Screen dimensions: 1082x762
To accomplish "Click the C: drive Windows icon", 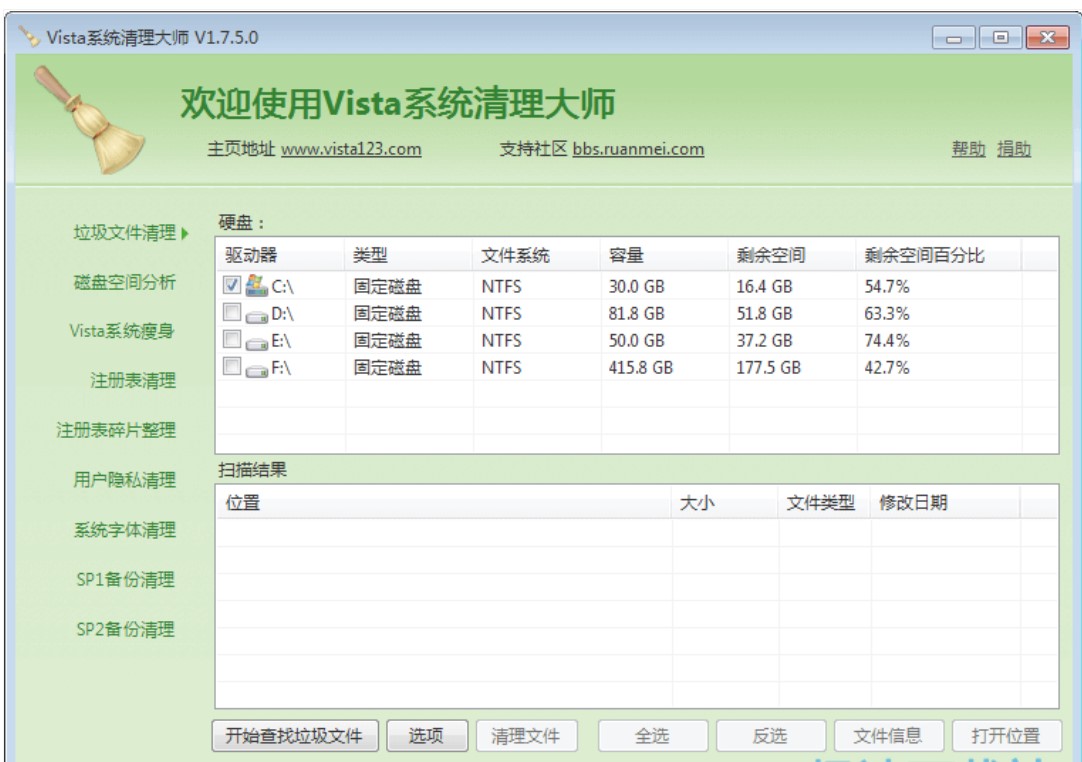I will [x=257, y=286].
